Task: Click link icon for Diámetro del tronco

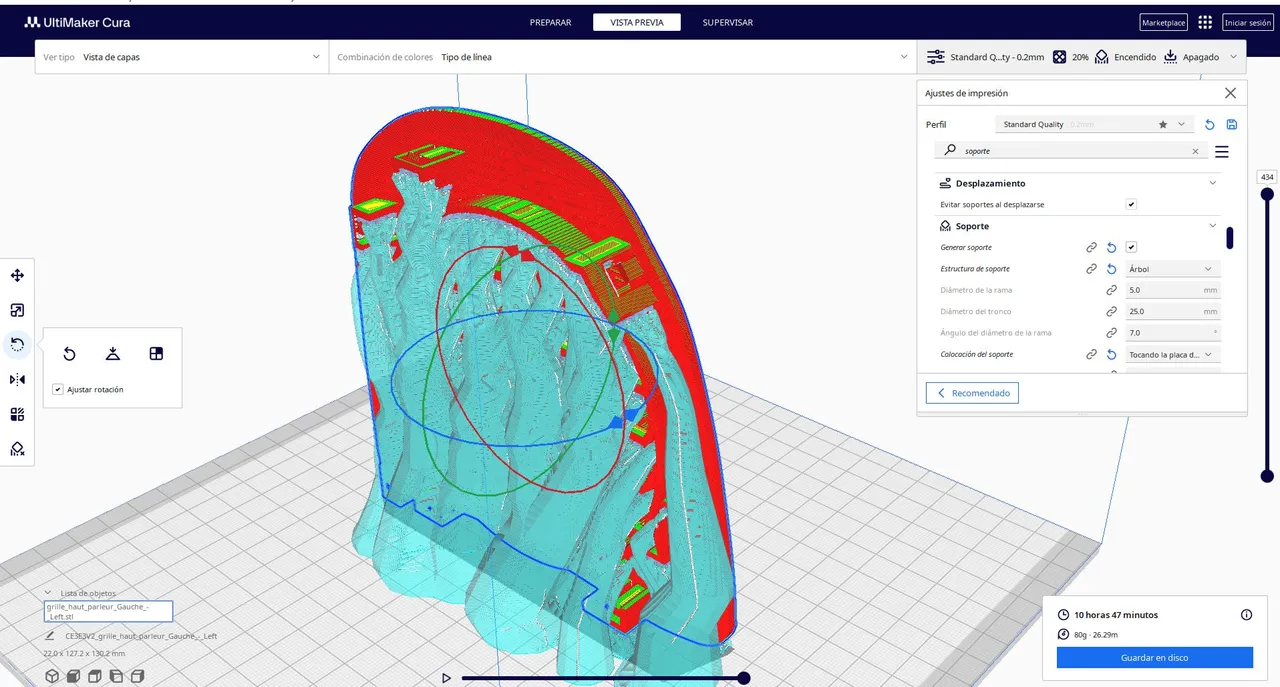Action: [1111, 311]
